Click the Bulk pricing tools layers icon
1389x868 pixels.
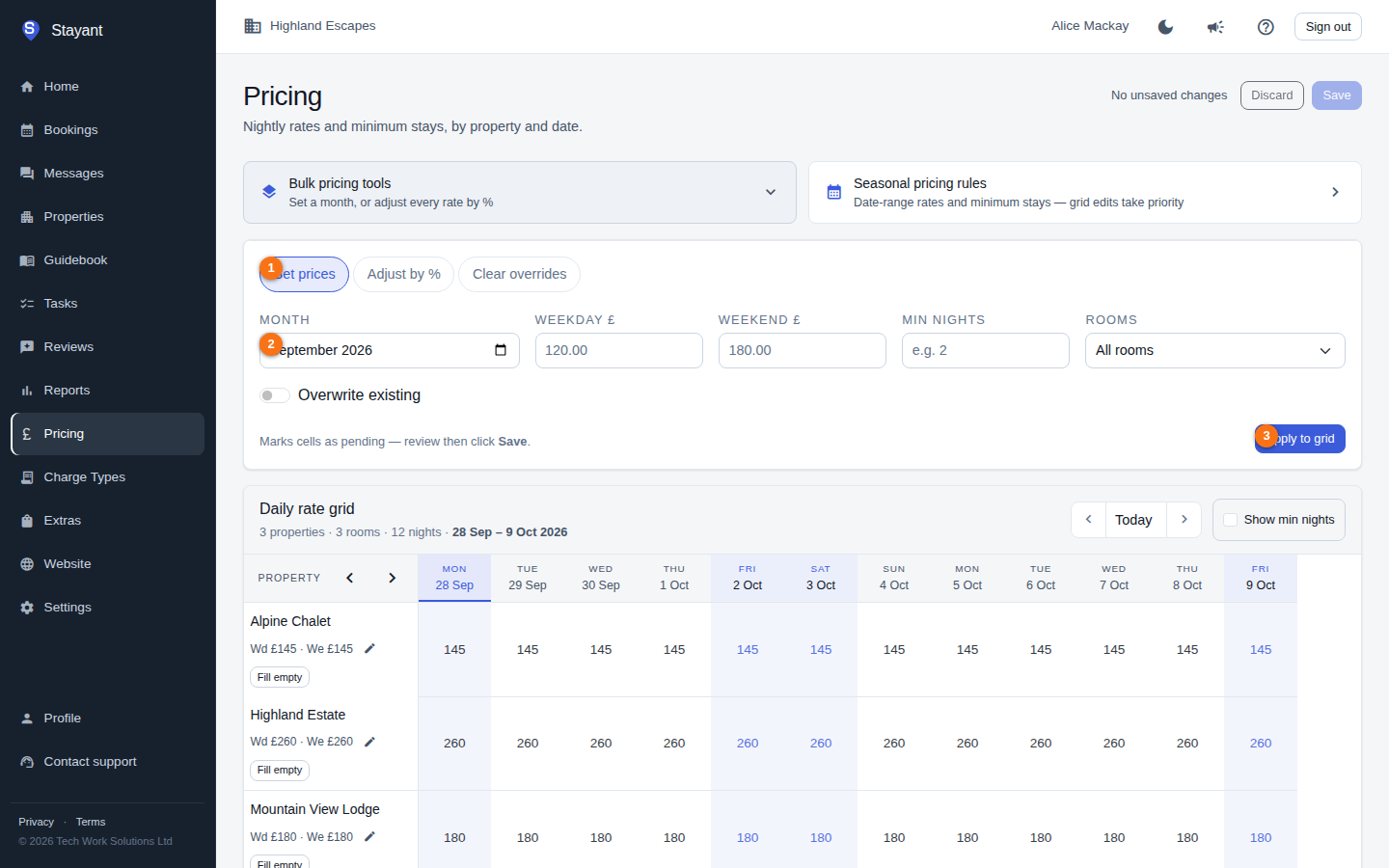click(x=269, y=192)
